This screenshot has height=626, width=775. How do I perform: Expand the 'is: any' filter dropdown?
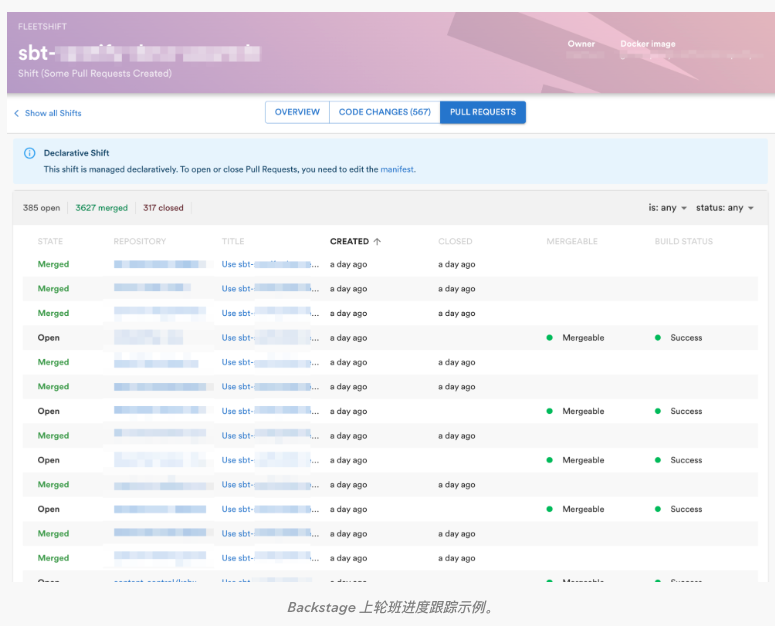click(x=668, y=208)
